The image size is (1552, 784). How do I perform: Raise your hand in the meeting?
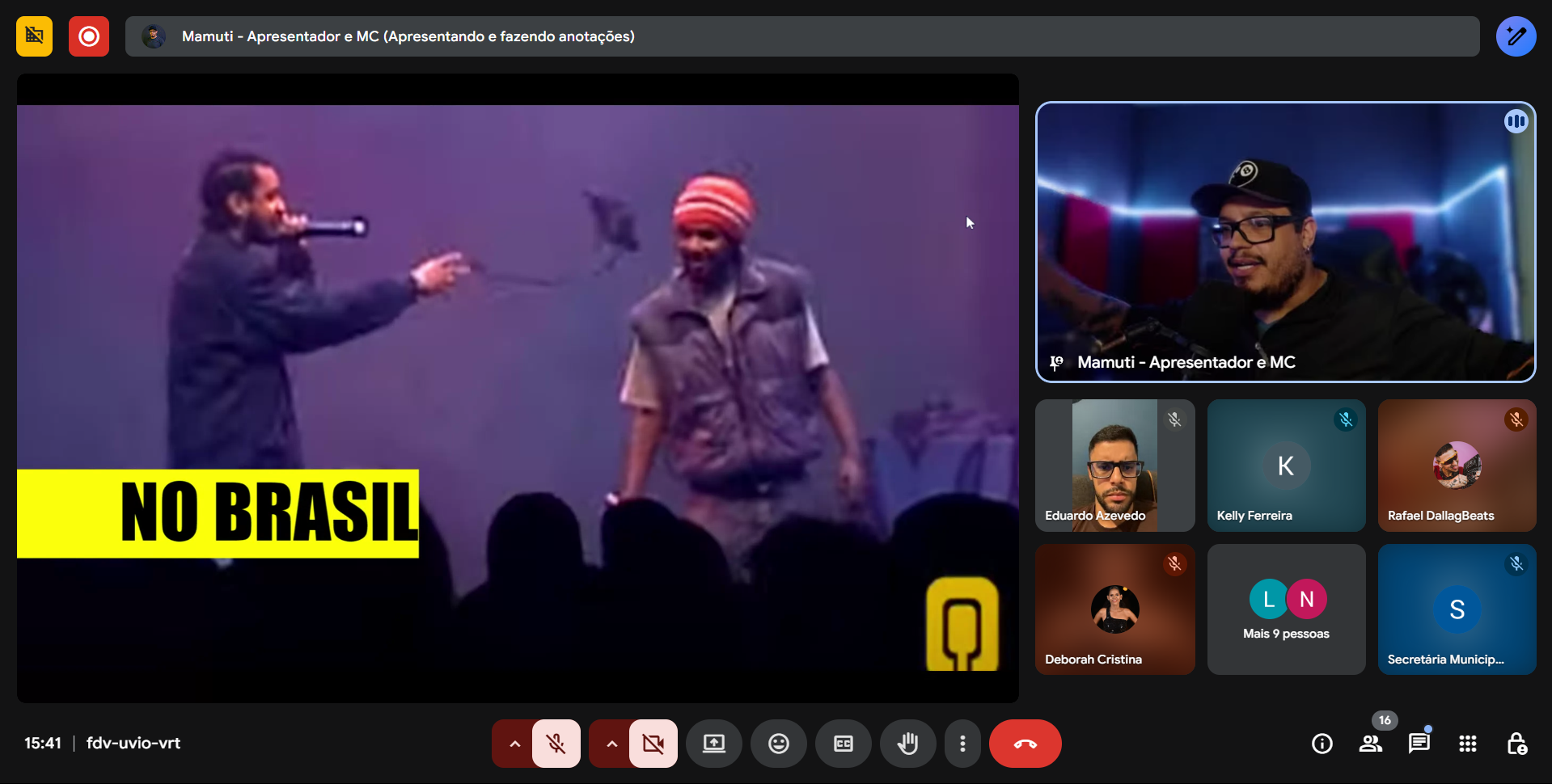coord(907,744)
